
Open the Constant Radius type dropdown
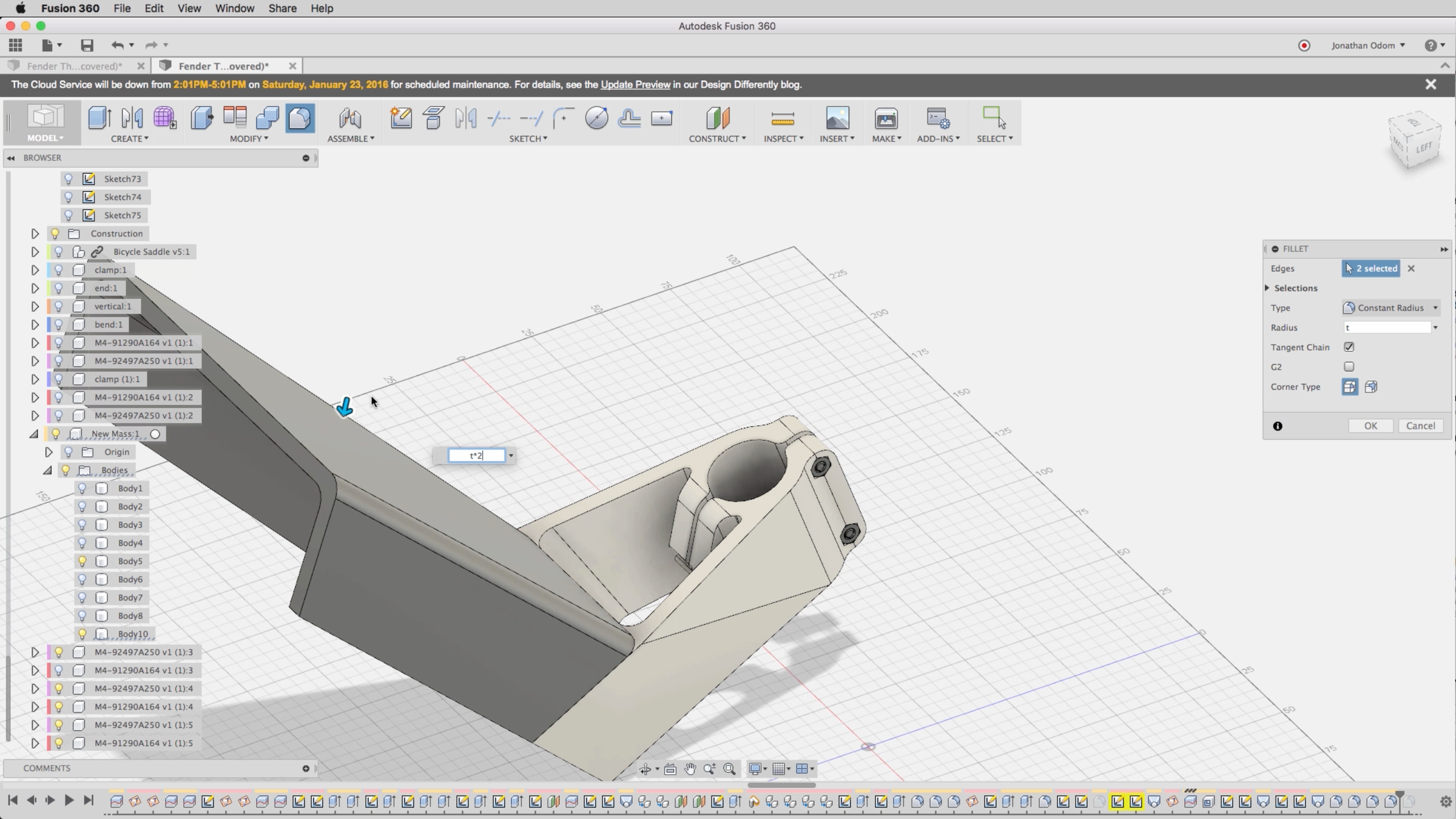(1390, 308)
